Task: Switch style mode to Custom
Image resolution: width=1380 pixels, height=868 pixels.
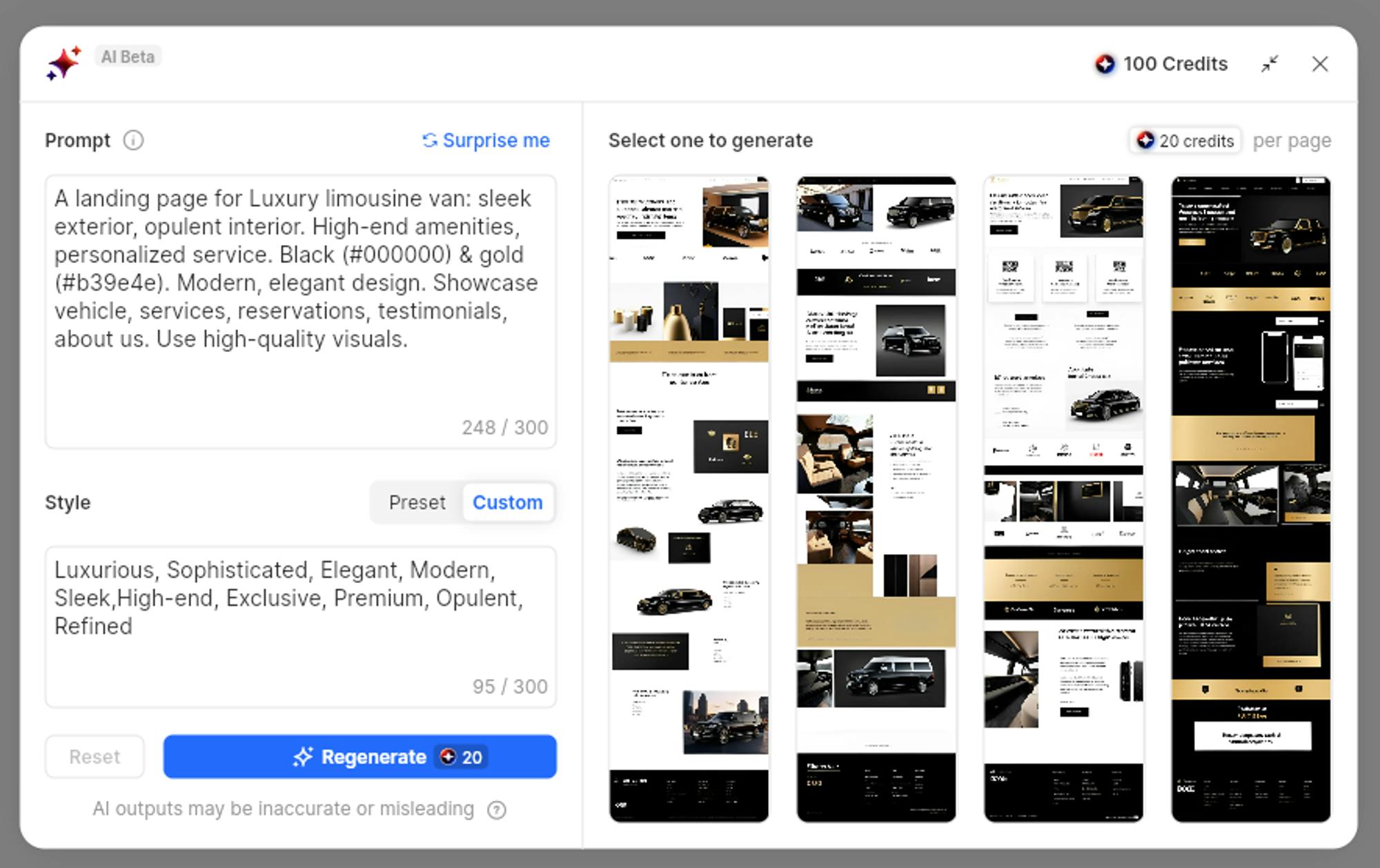Action: point(507,502)
